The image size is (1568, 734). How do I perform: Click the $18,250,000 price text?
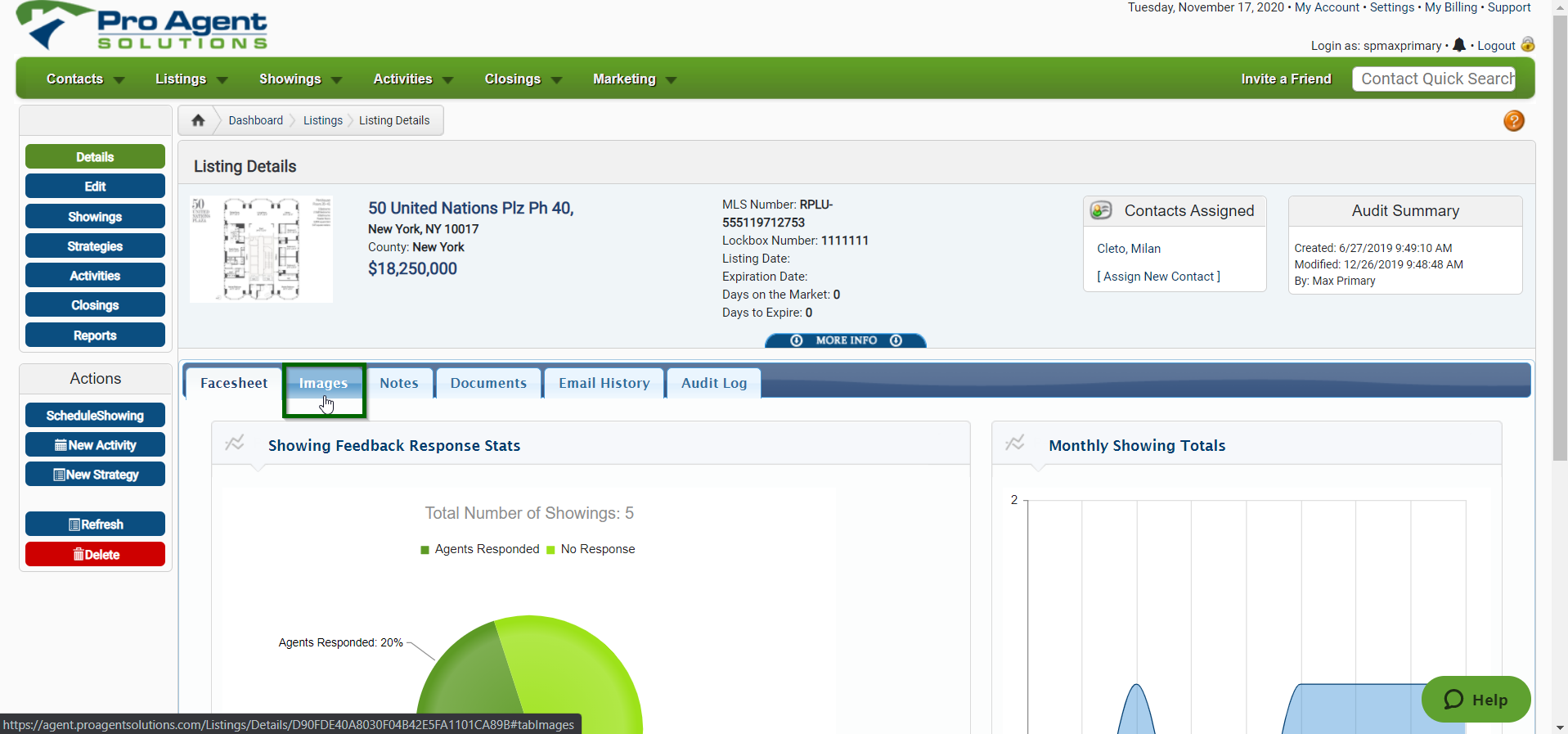point(412,268)
